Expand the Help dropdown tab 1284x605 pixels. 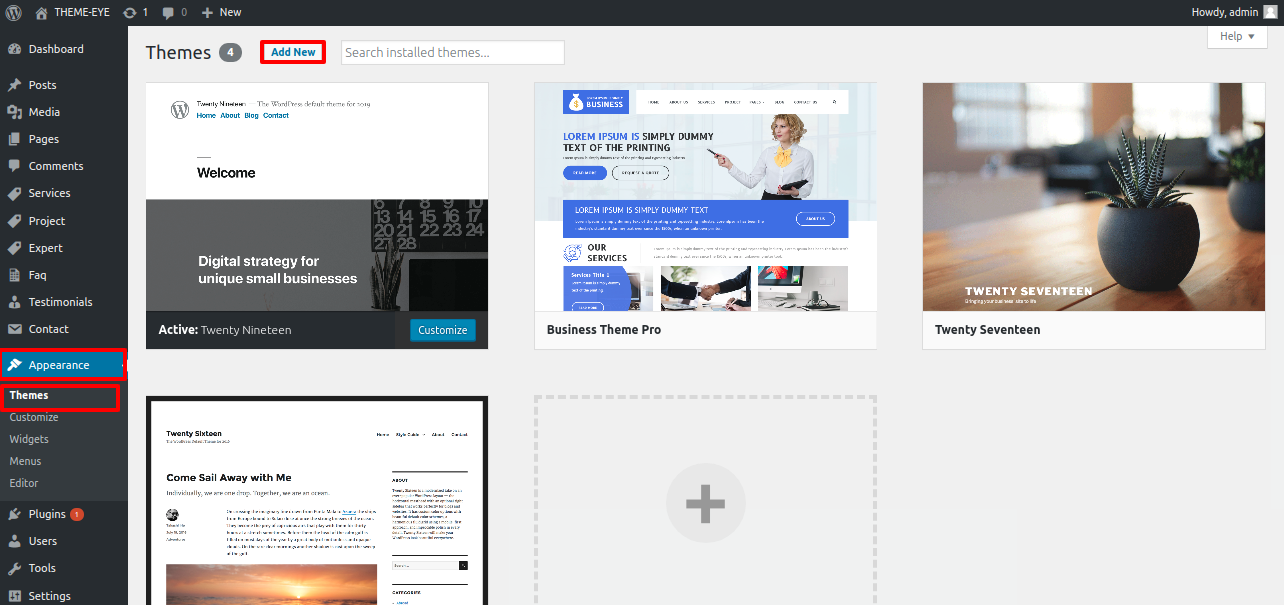[1237, 36]
